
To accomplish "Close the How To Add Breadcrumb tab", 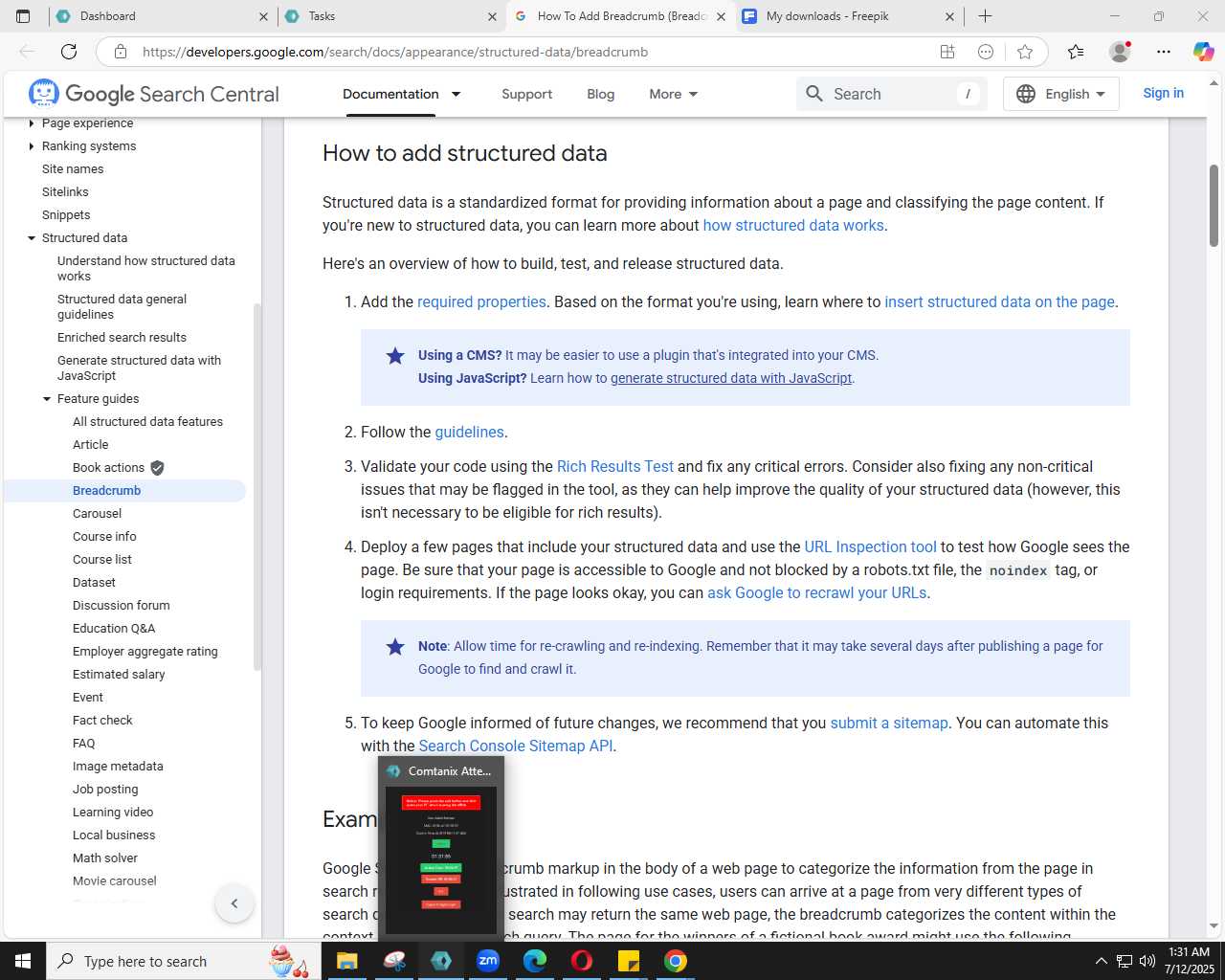I will pos(721,16).
